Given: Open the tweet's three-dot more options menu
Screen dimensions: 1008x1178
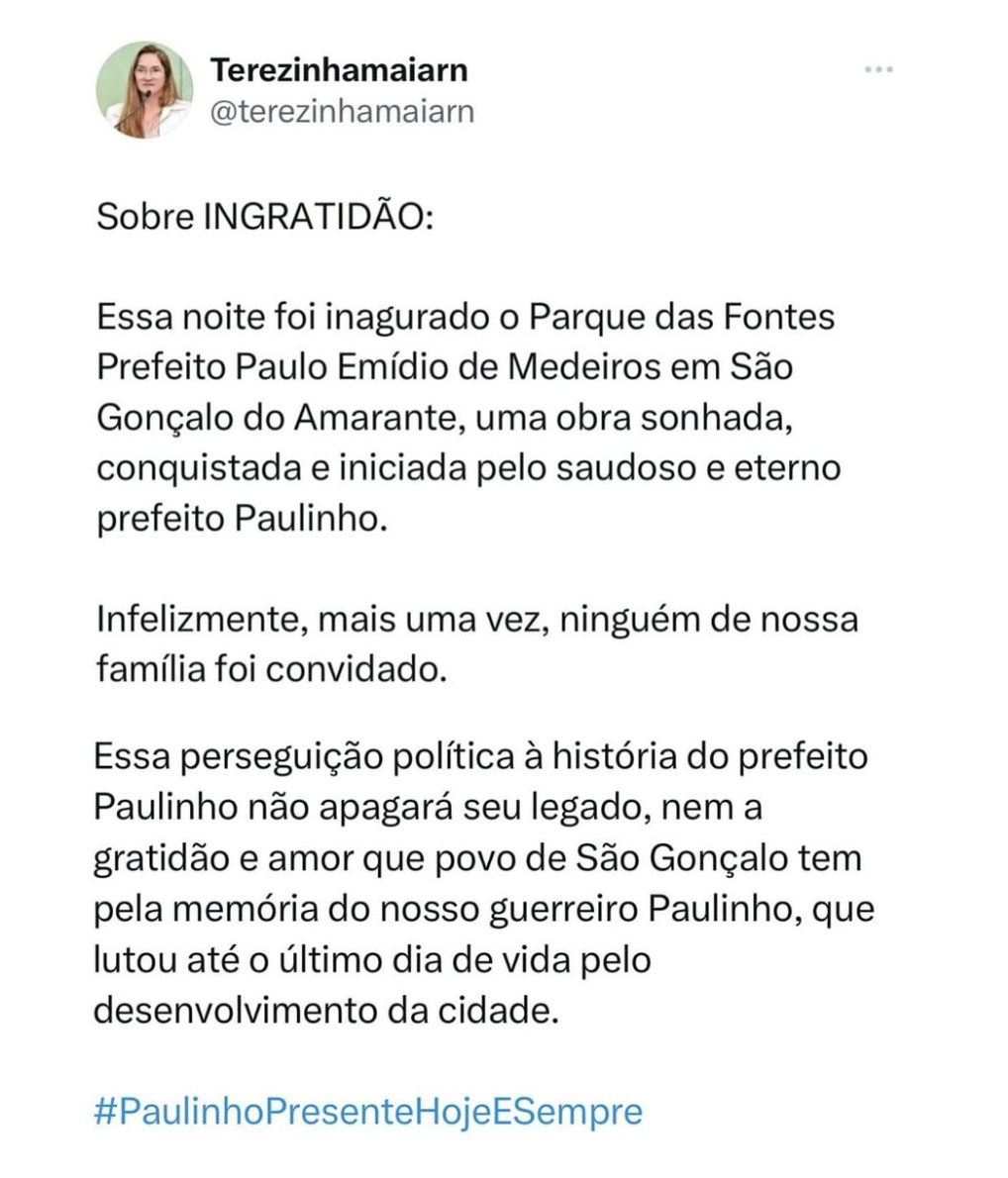Looking at the screenshot, I should click(878, 70).
